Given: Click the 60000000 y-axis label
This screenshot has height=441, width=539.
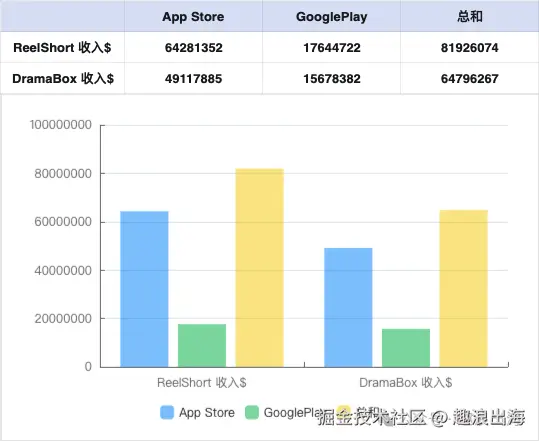Looking at the screenshot, I should 63,222.
